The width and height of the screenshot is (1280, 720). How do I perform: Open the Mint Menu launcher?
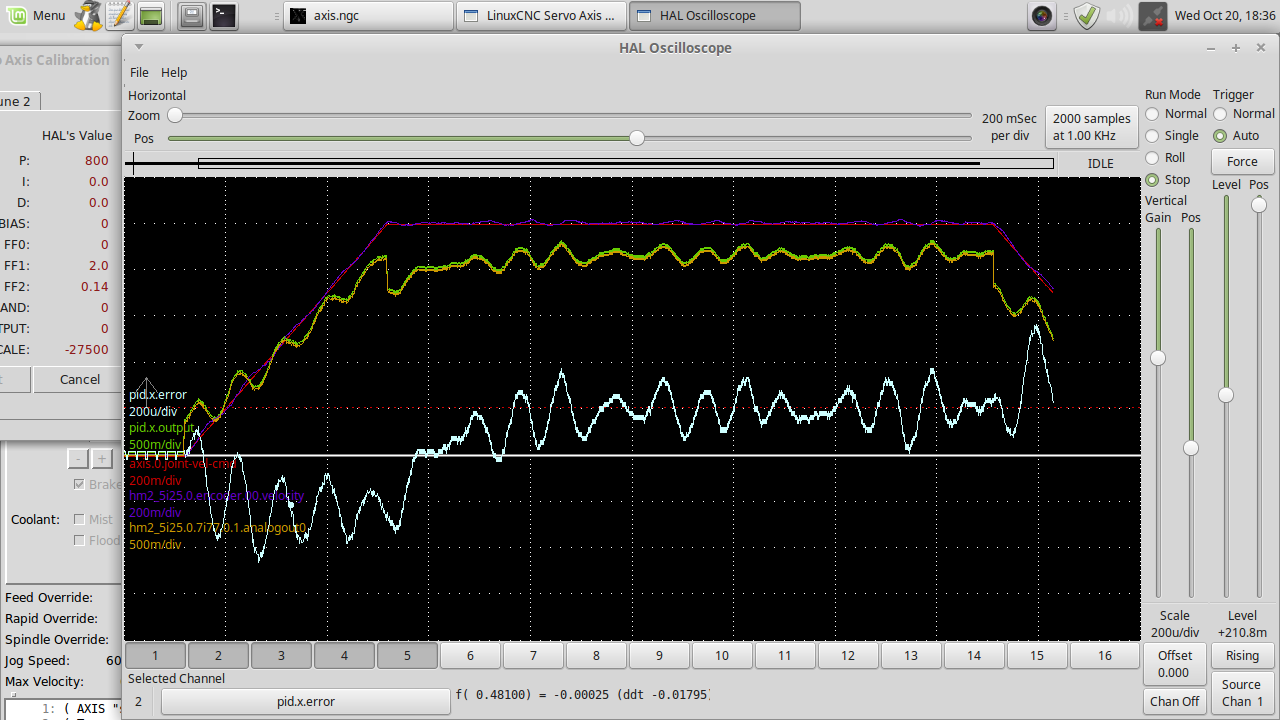(x=35, y=15)
